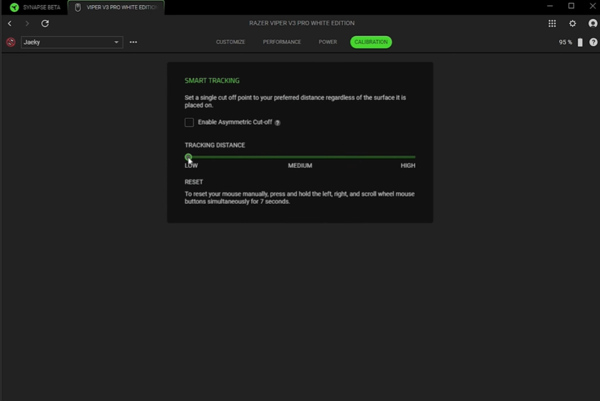Enable the Asymmetric Cut-off checkbox
This screenshot has width=600, height=401.
[189, 122]
